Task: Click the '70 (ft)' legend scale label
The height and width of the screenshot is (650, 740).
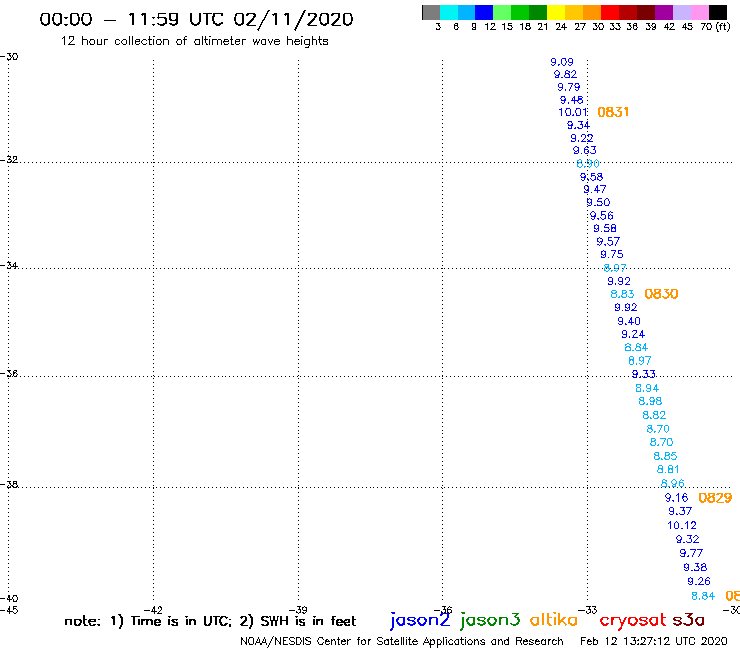Action: (x=715, y=26)
